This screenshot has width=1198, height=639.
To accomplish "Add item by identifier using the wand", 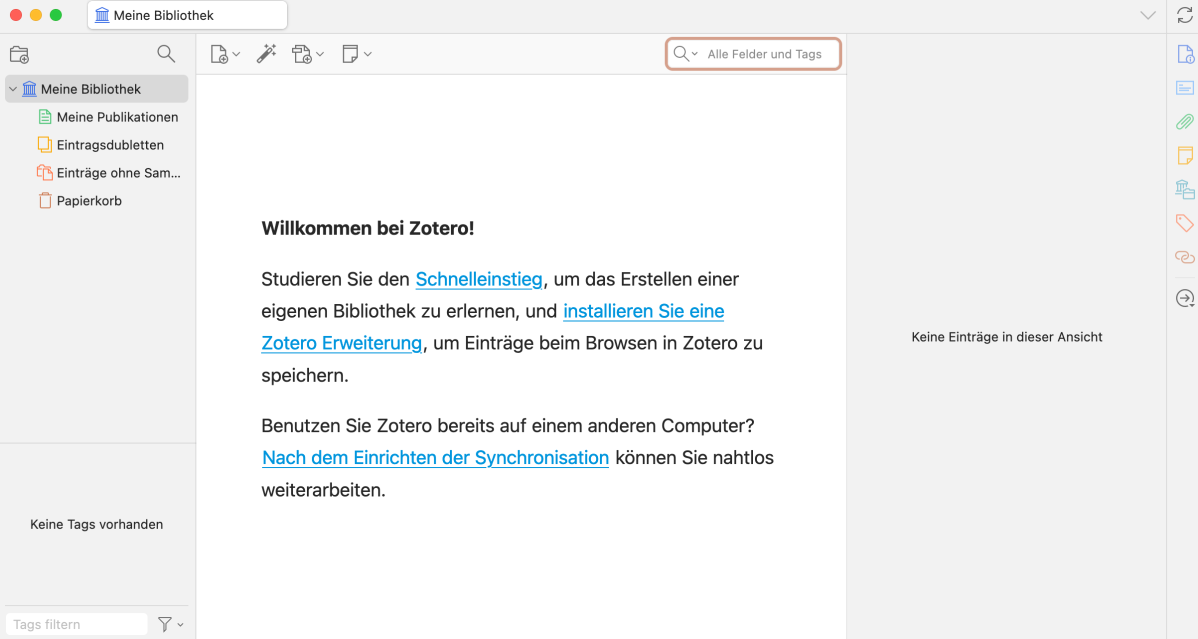I will coord(267,54).
